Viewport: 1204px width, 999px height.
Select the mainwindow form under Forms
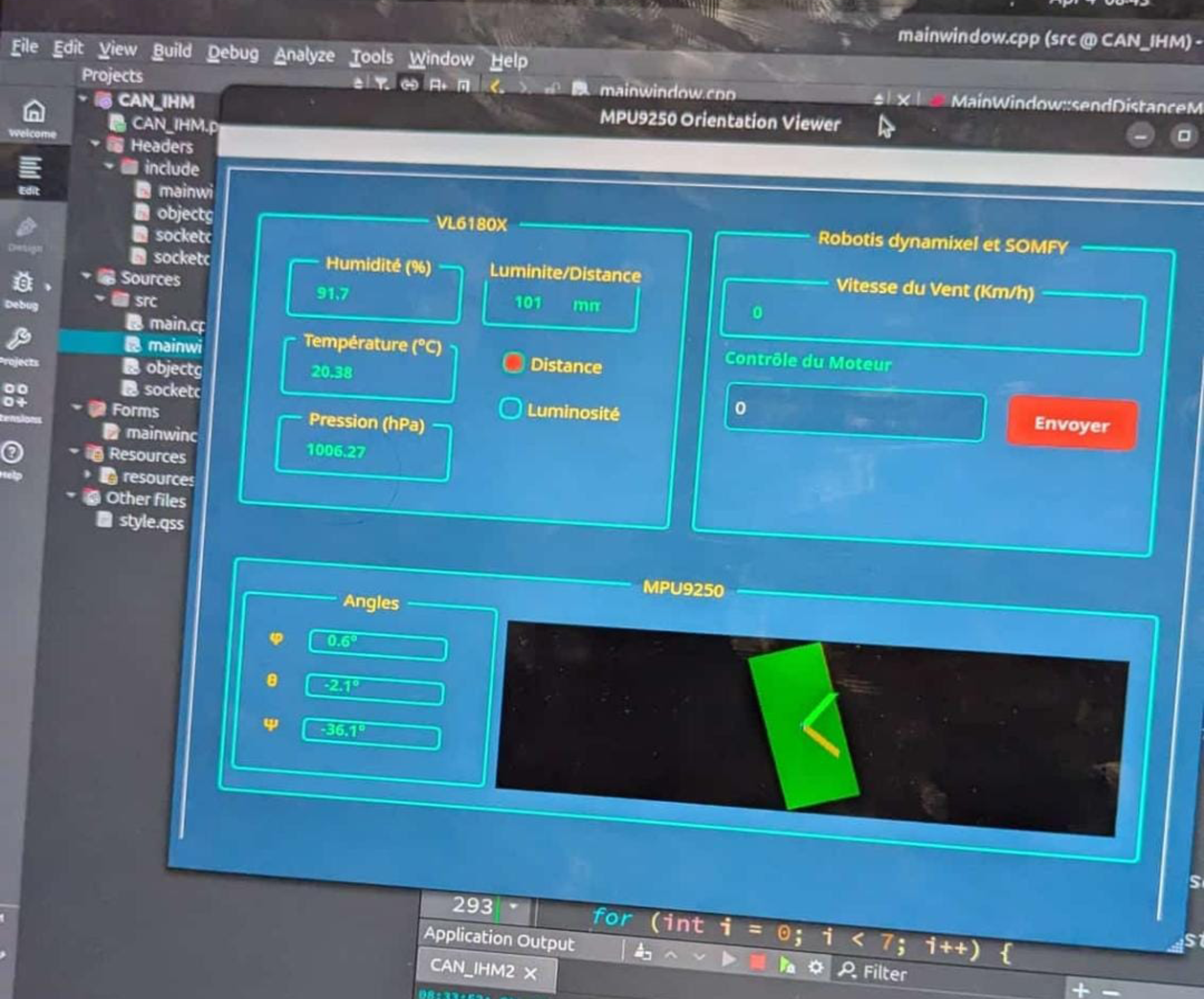pyautogui.click(x=161, y=434)
